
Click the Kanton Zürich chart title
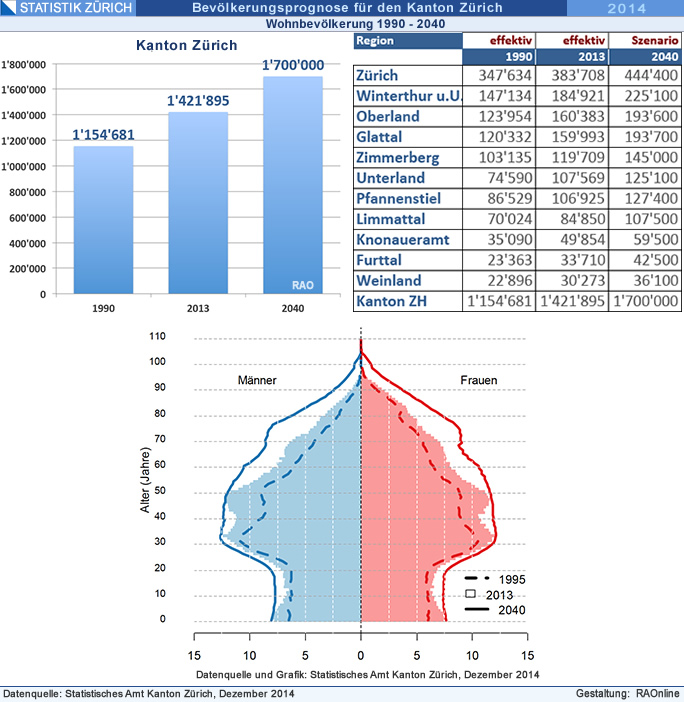click(x=187, y=45)
